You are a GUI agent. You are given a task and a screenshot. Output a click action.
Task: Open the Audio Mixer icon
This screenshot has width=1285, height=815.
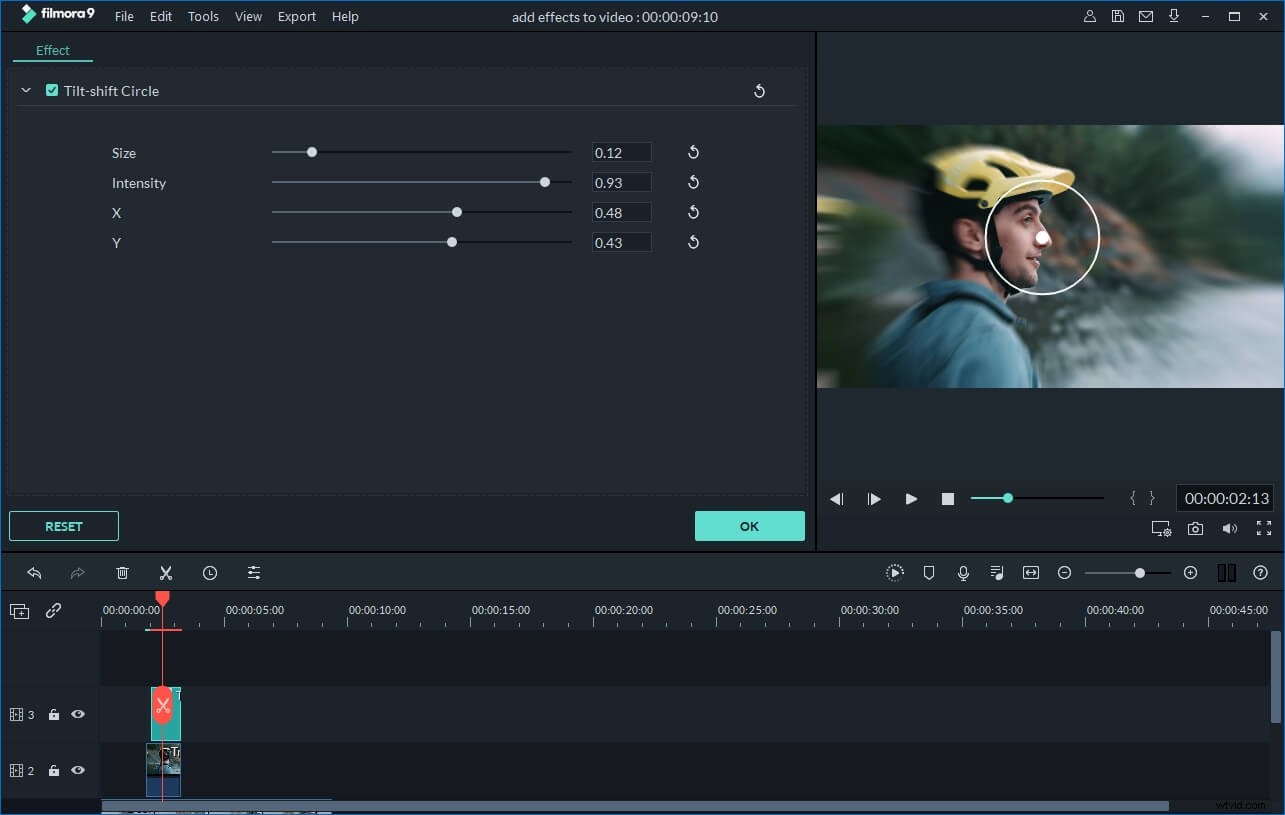[x=996, y=572]
